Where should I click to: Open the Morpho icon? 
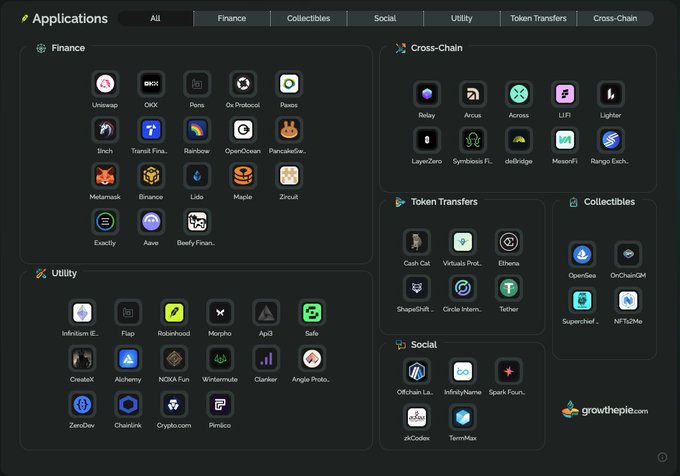pyautogui.click(x=220, y=313)
